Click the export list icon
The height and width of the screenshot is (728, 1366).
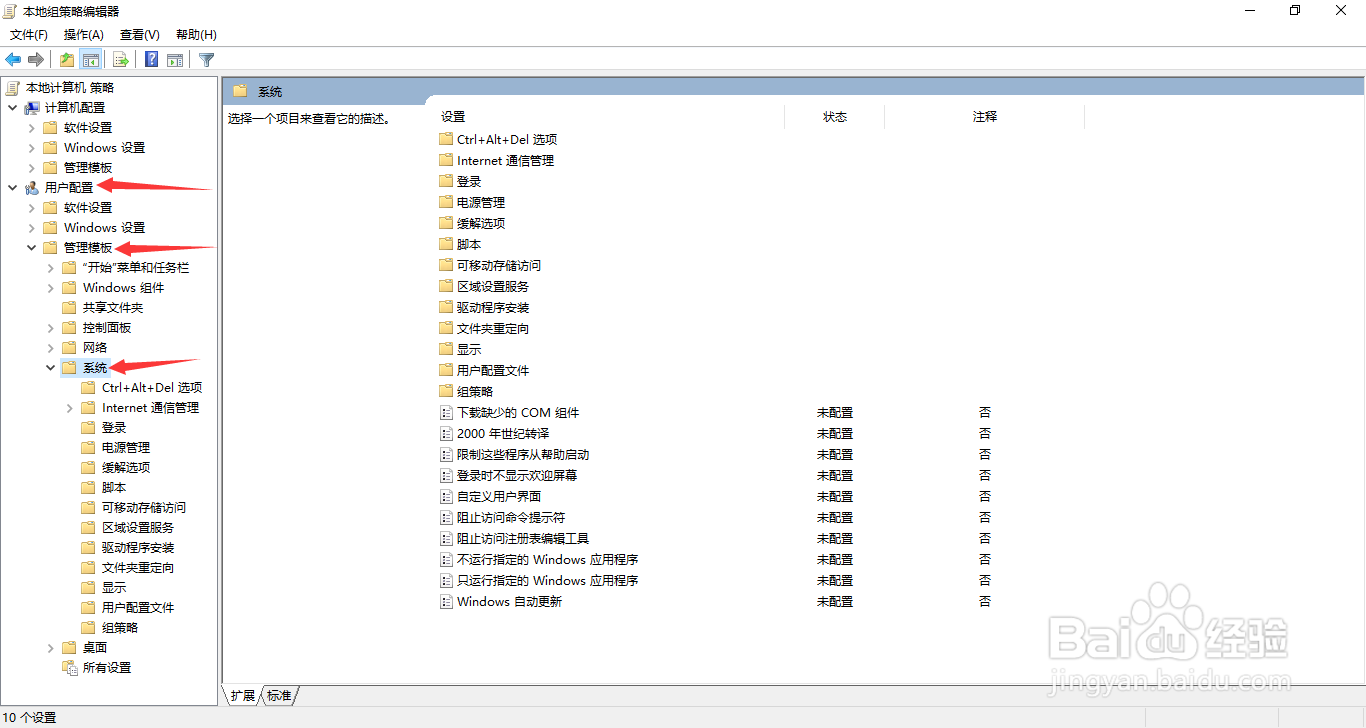(120, 59)
